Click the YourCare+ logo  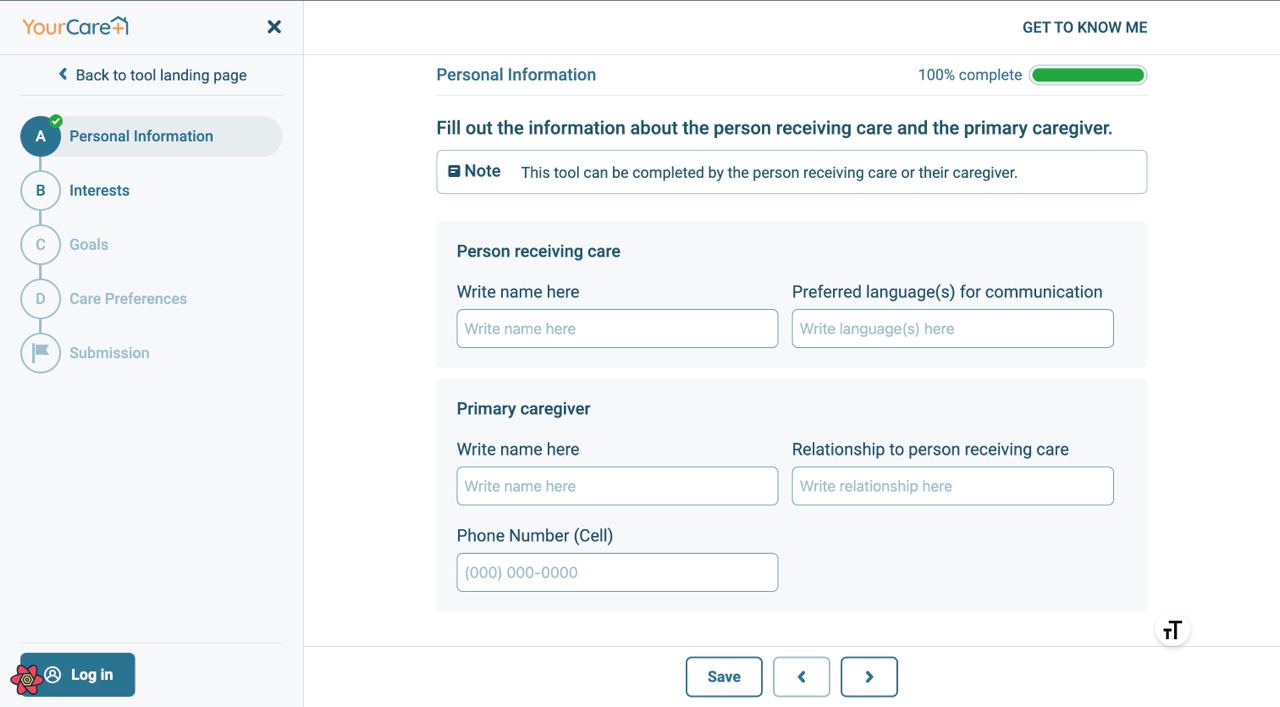coord(75,26)
